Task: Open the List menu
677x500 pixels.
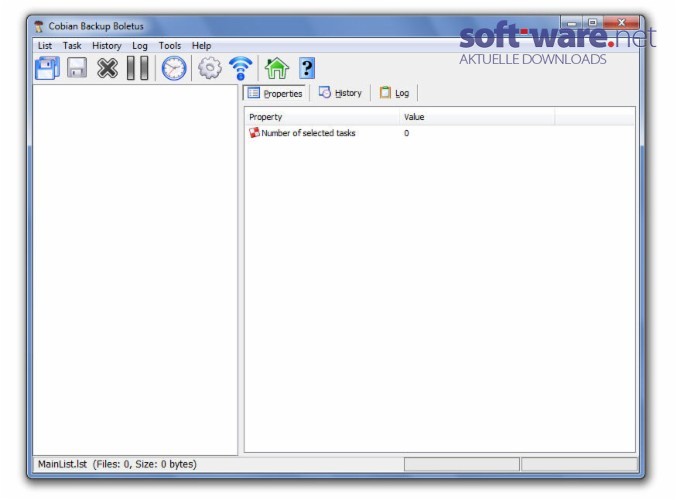Action: click(x=45, y=46)
